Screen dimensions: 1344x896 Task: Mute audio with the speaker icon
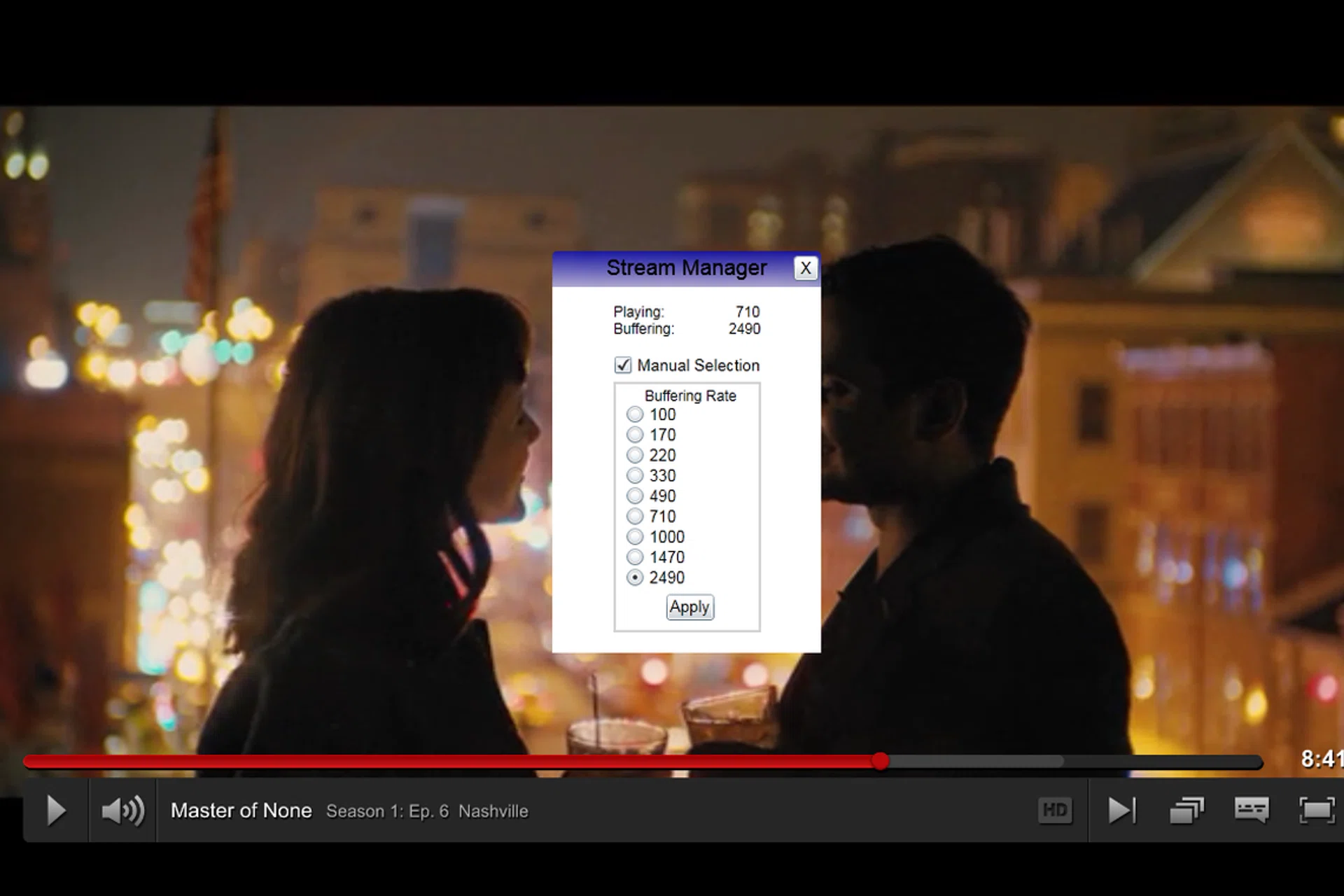pyautogui.click(x=122, y=811)
